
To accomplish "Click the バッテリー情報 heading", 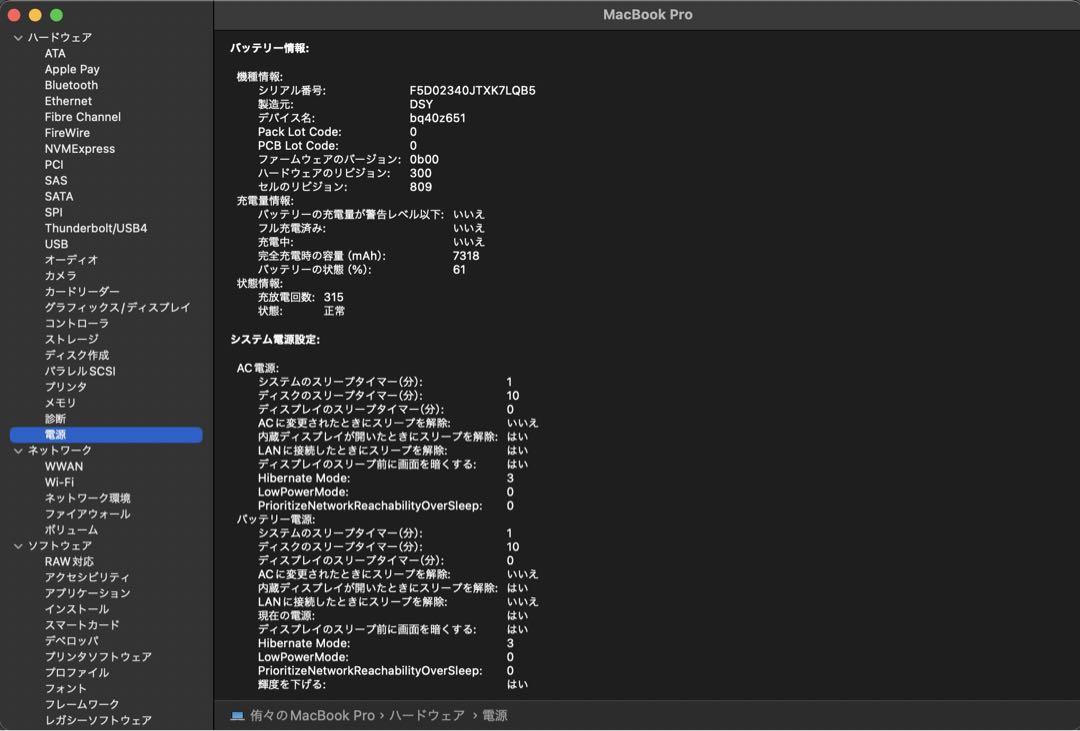I will point(269,48).
